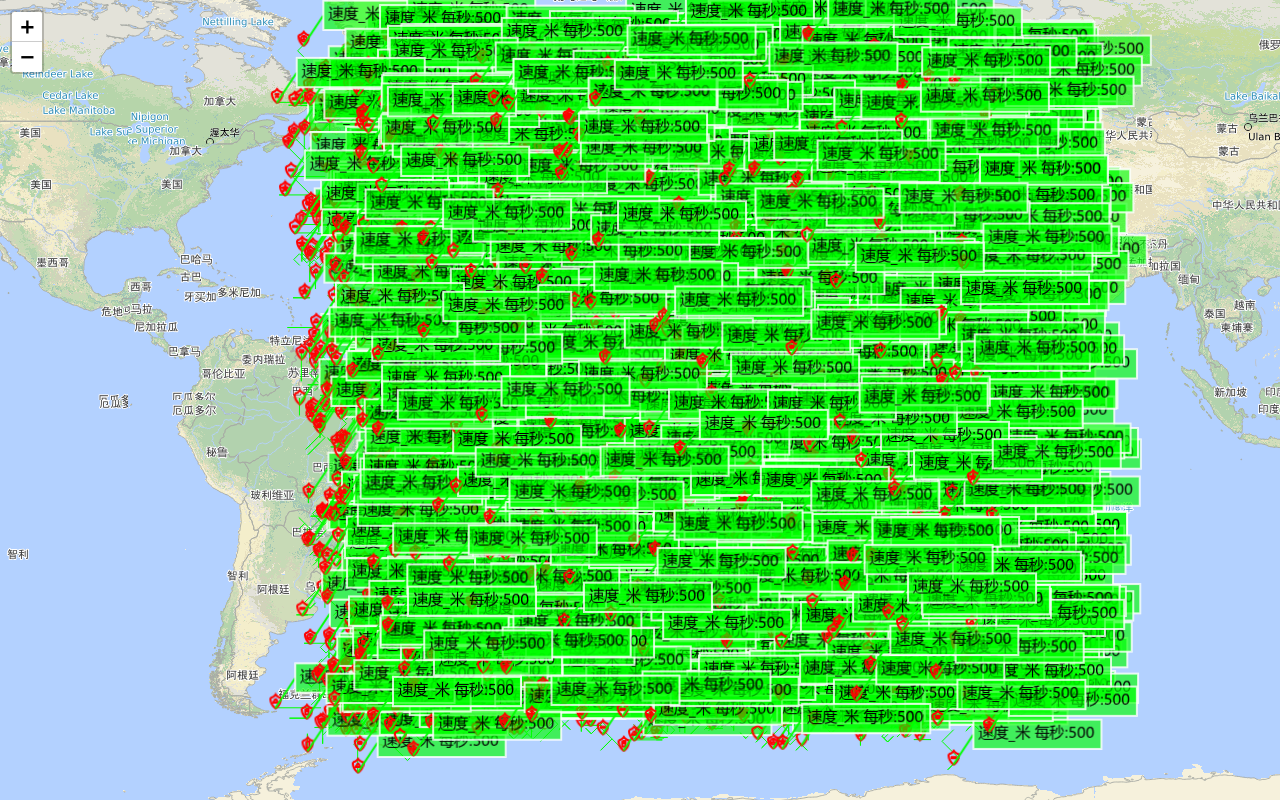The height and width of the screenshot is (800, 1280).
Task: Click the Nettilling Lake map label
Action: (x=238, y=22)
